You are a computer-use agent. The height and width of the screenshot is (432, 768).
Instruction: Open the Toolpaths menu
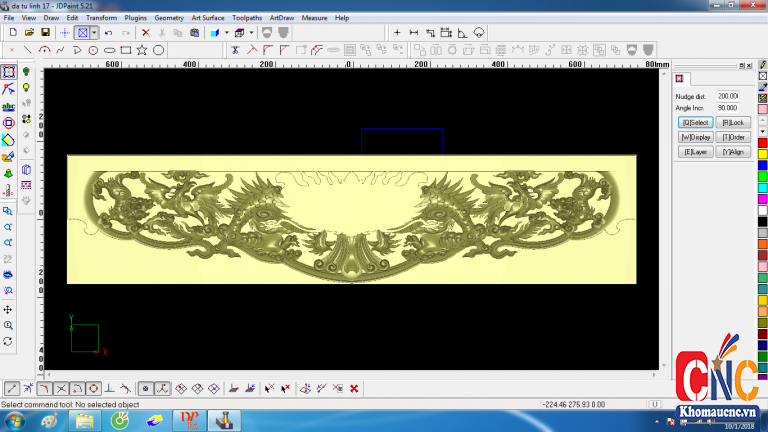click(x=247, y=18)
